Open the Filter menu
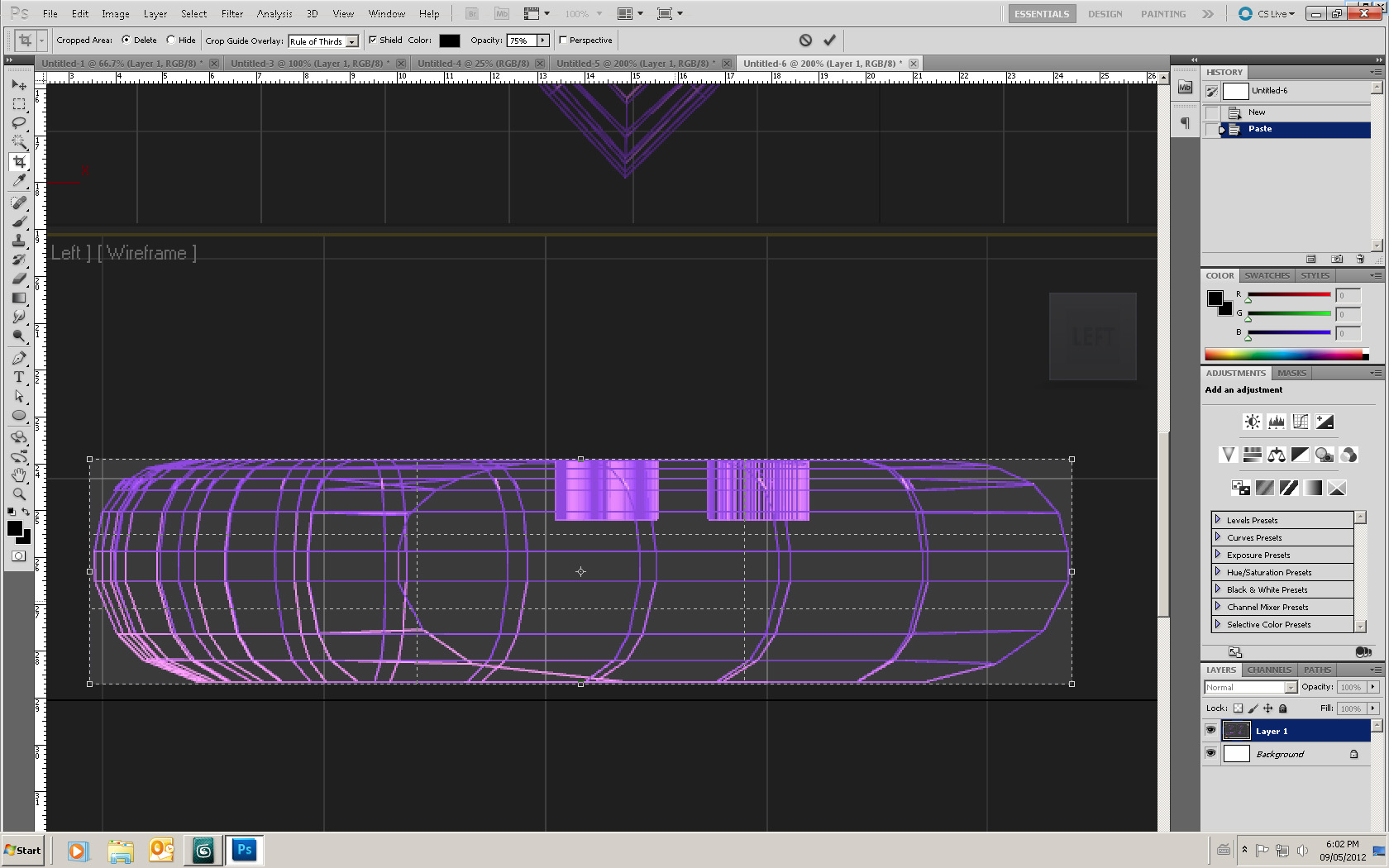The width and height of the screenshot is (1389, 868). [232, 14]
